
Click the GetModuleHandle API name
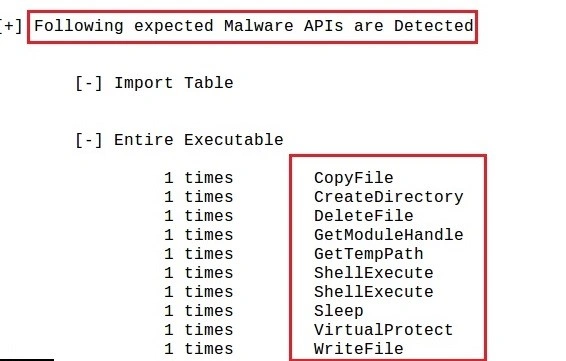tap(388, 235)
